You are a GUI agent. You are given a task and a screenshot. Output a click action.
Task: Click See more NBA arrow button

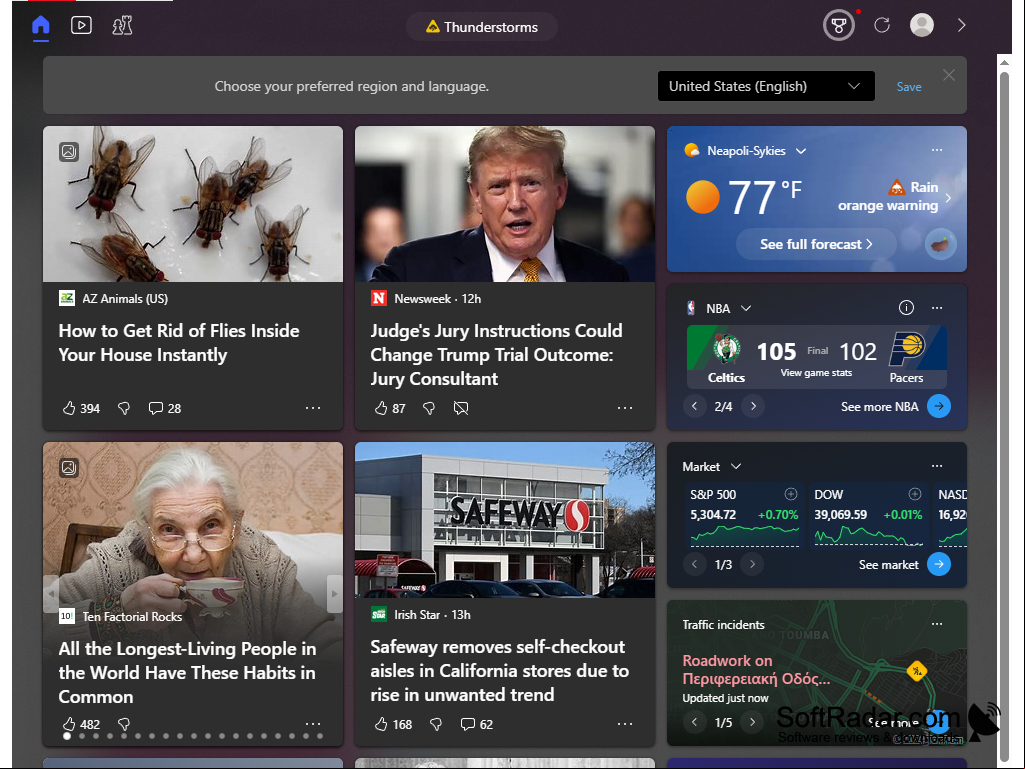(939, 406)
